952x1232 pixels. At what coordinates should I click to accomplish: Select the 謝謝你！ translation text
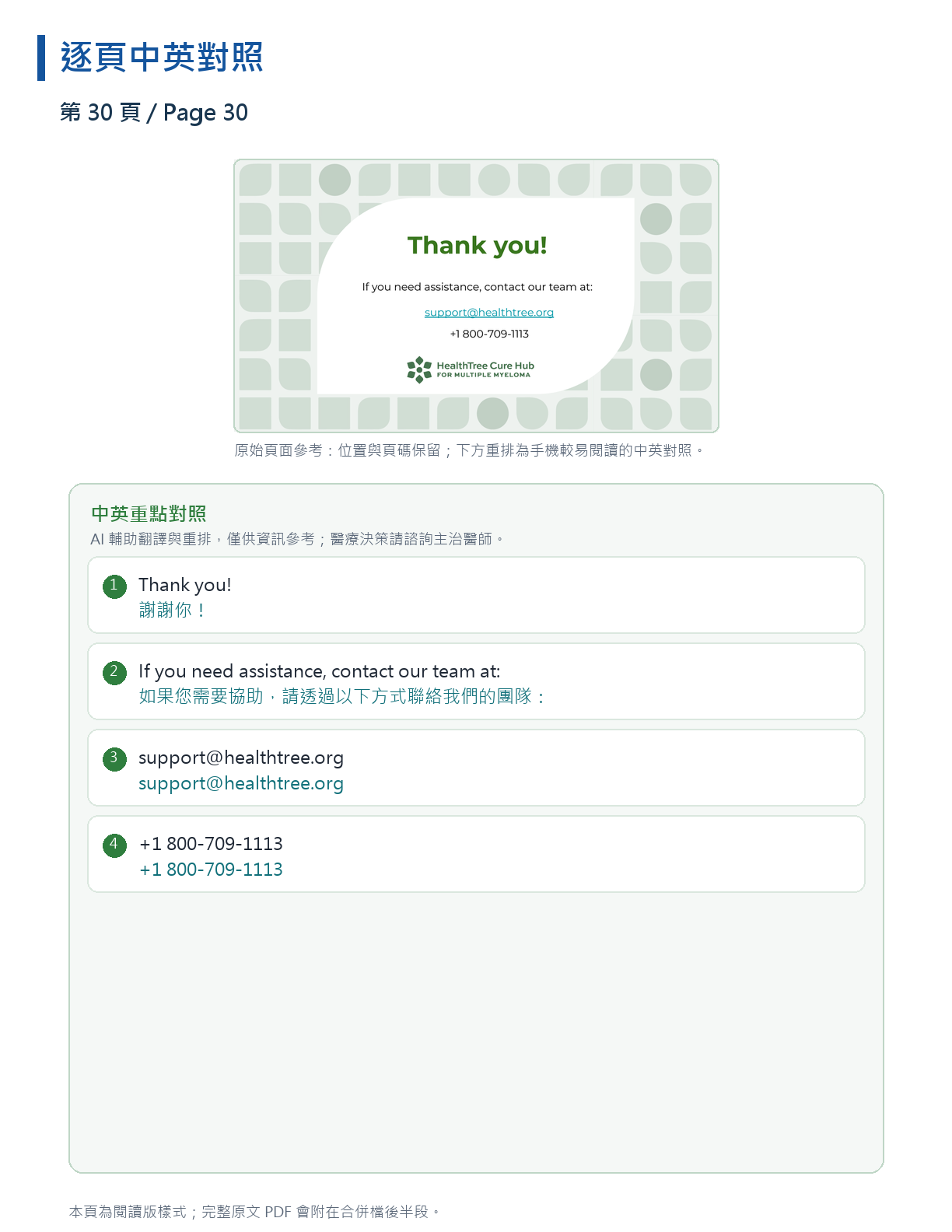click(x=173, y=611)
